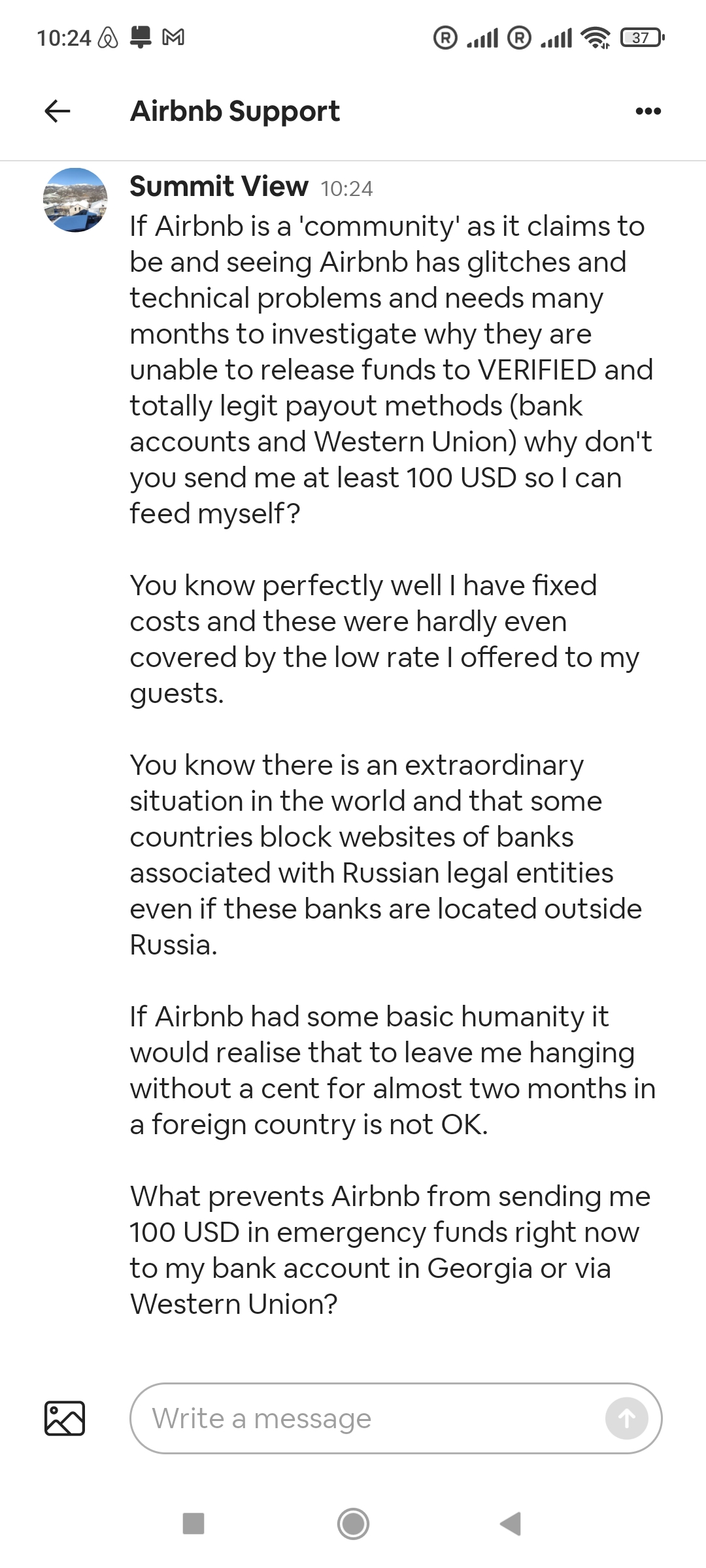Tap the battery level indicator

[643, 38]
